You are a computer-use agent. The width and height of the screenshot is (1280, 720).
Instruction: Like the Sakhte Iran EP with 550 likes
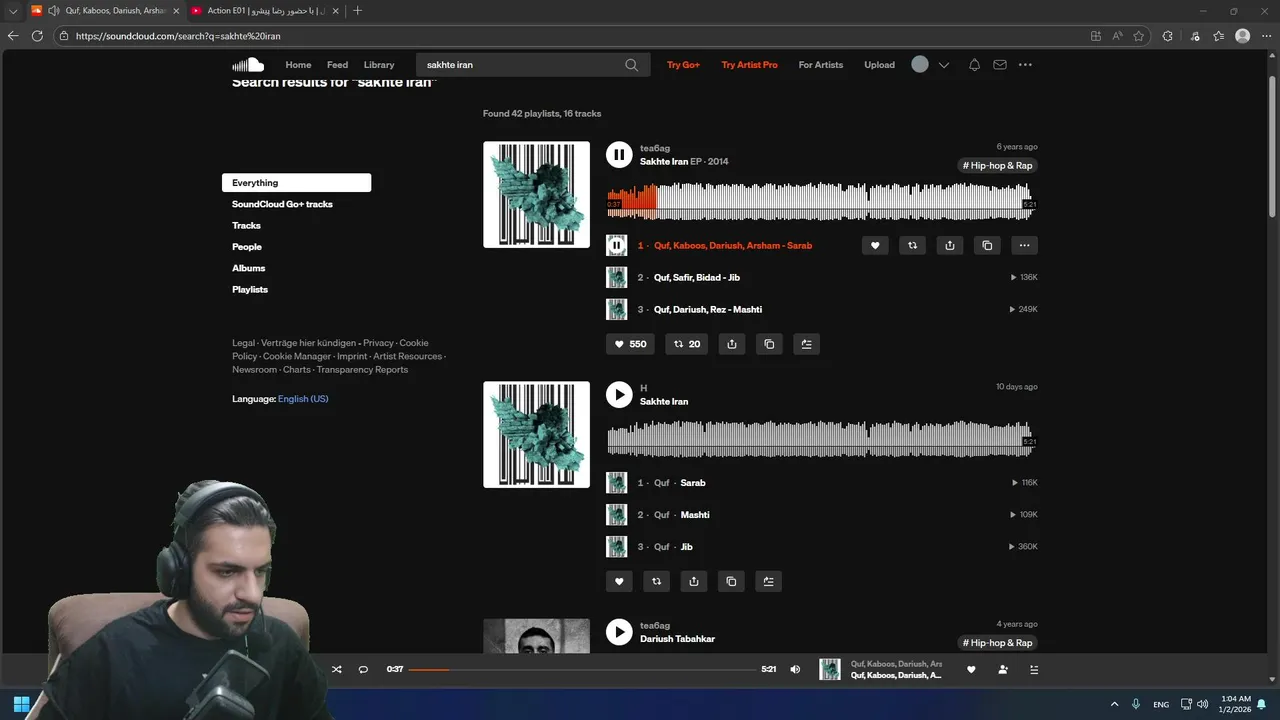[631, 344]
